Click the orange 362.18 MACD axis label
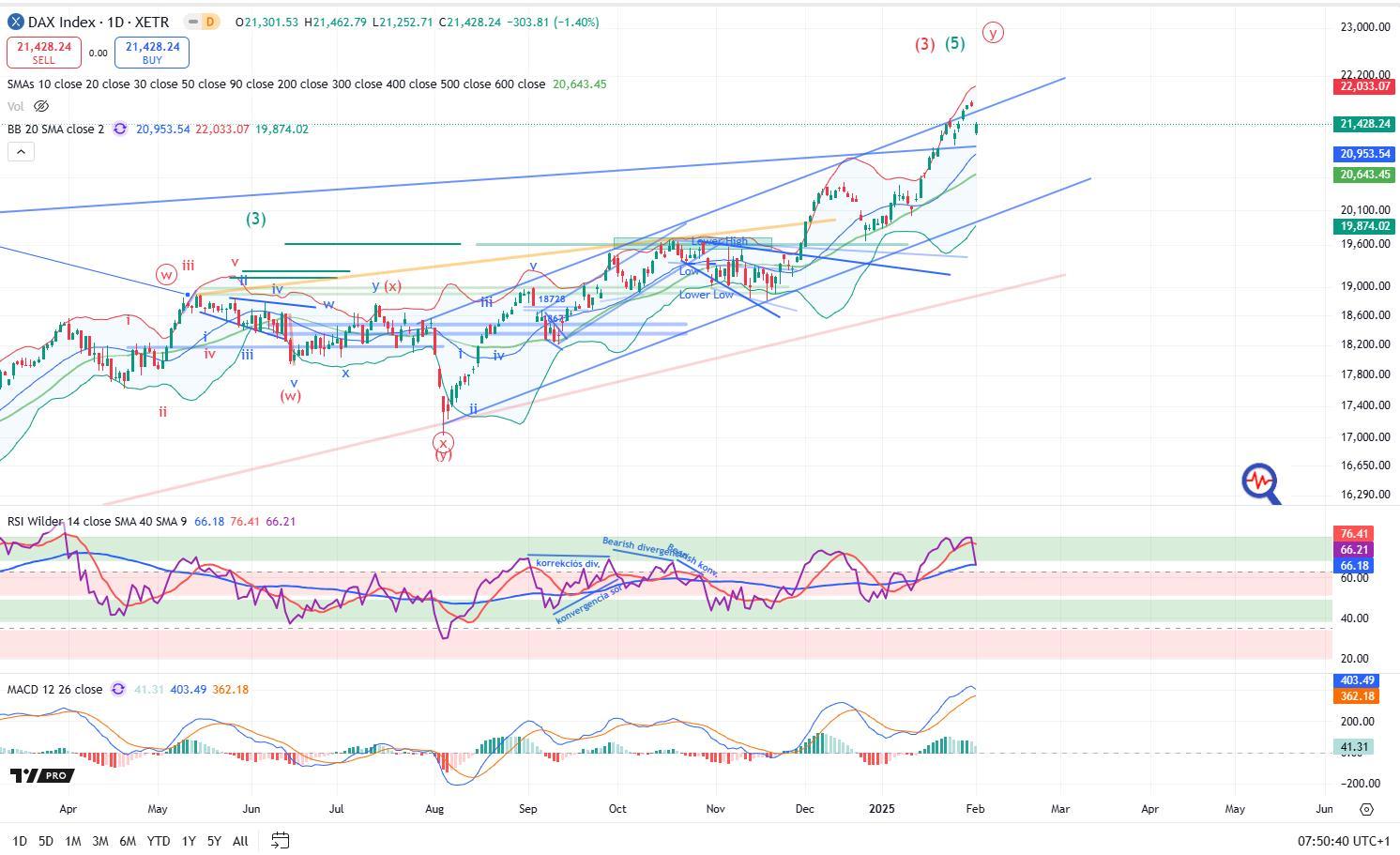The width and height of the screenshot is (1400, 855). pos(1358,696)
